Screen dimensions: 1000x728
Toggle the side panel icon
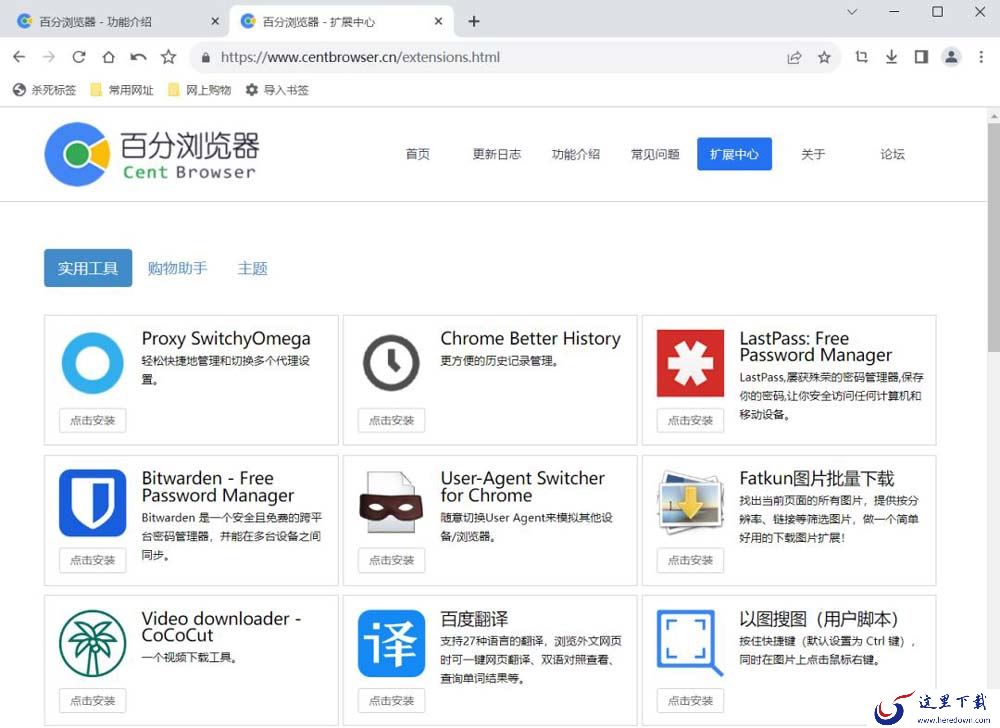[921, 57]
